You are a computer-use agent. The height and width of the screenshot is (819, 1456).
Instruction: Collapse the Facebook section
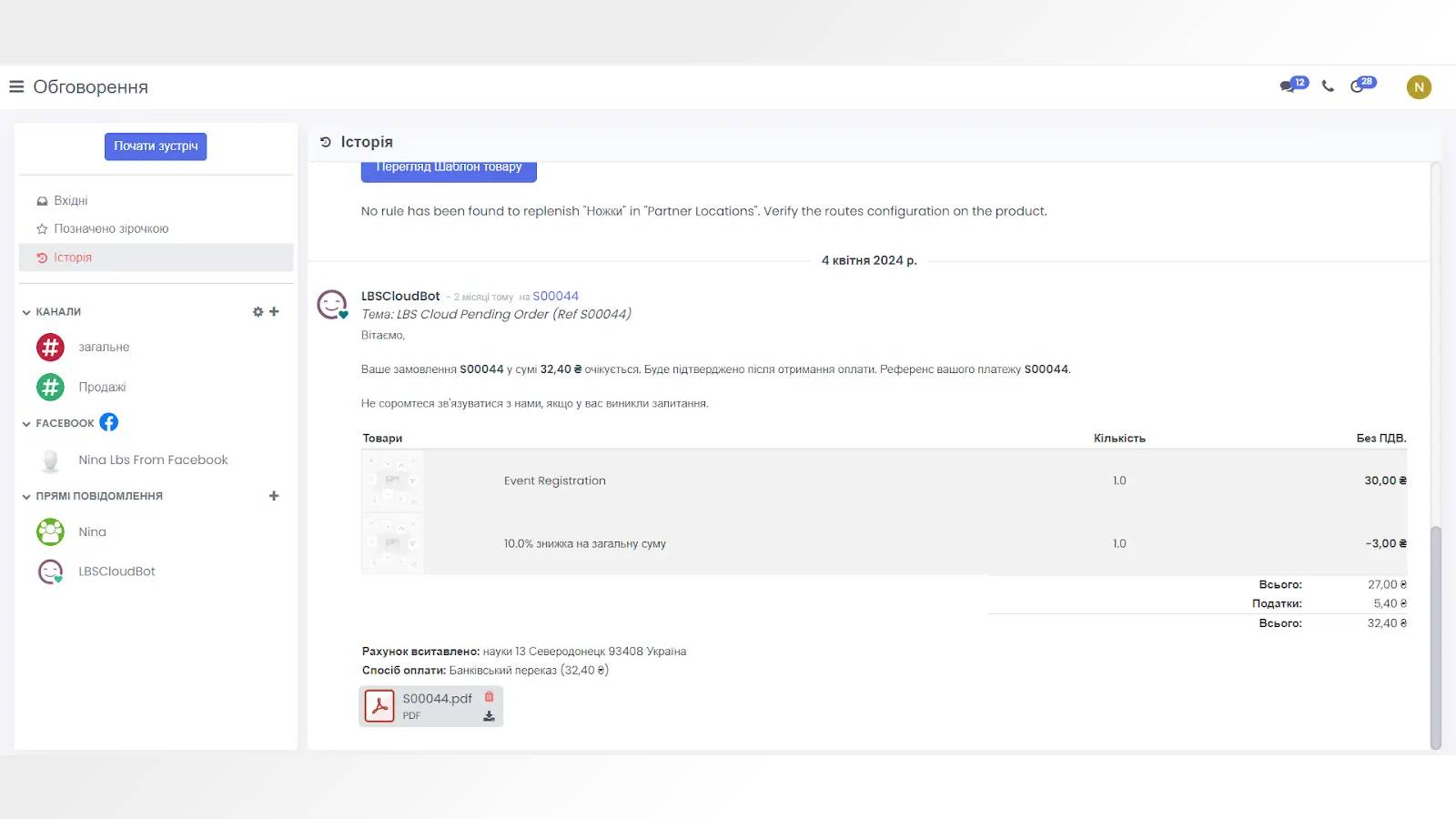[26, 424]
